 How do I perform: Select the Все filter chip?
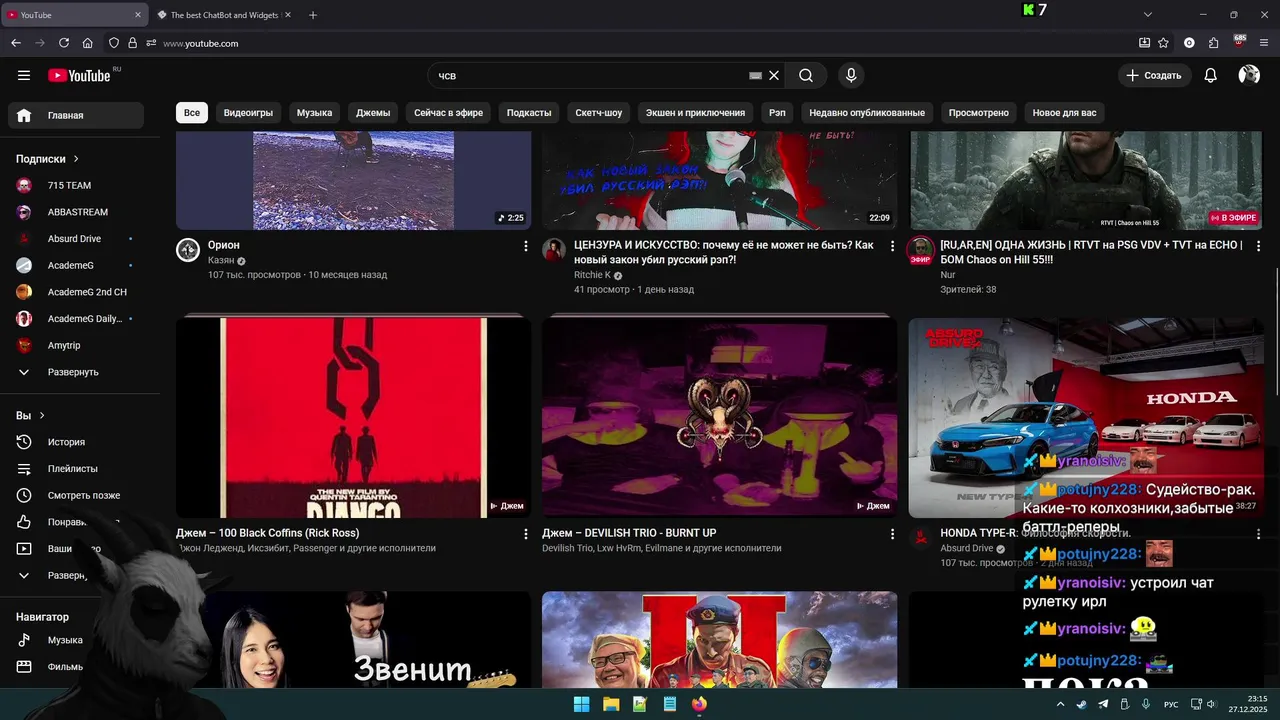tap(192, 113)
